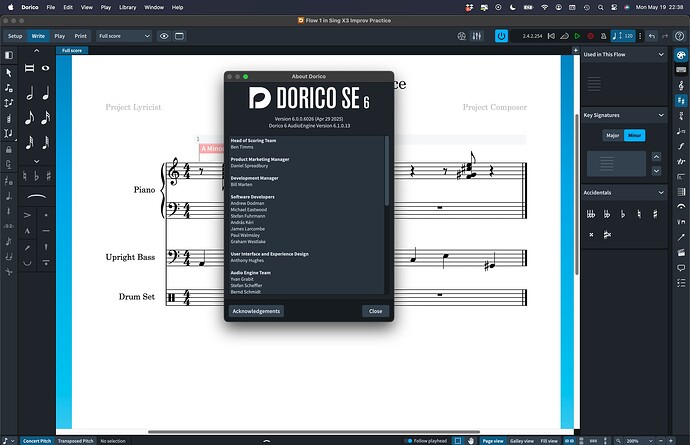Toggle the left panel visibility button
Screen dimensions: 690x445
point(8,55)
